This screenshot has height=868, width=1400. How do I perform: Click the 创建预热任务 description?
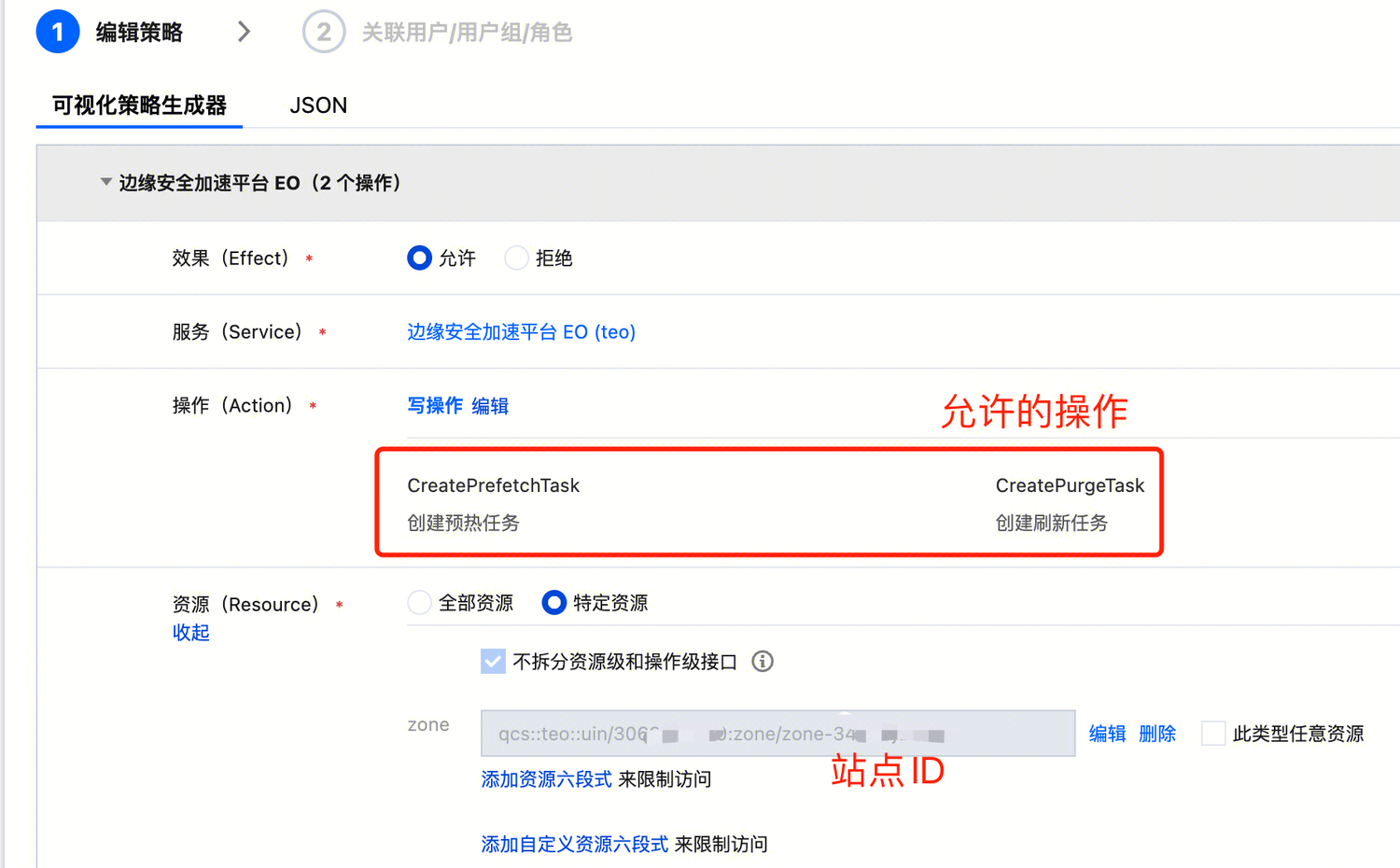[x=463, y=523]
